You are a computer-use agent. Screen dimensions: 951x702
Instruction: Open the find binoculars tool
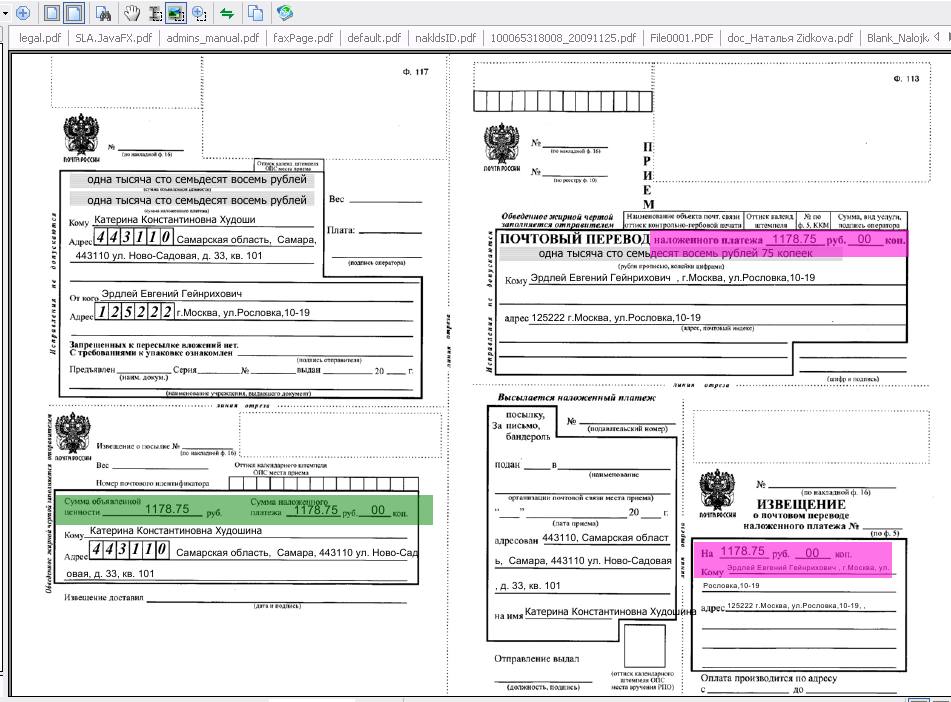click(102, 13)
